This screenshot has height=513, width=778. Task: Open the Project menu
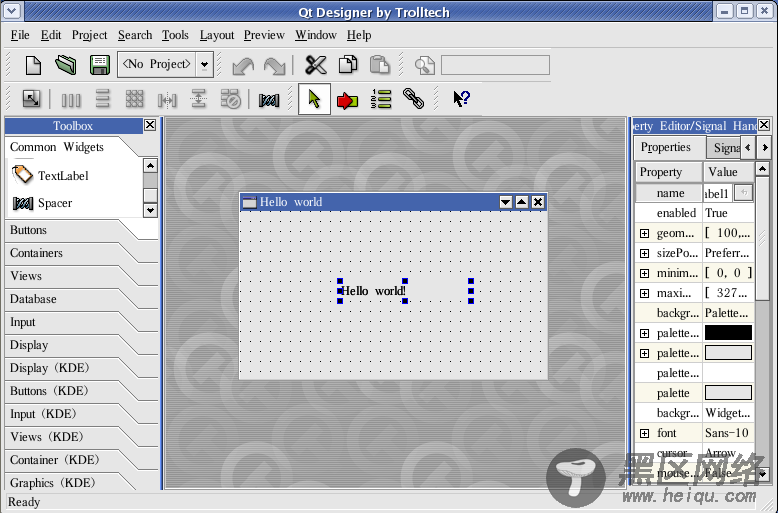click(x=89, y=35)
